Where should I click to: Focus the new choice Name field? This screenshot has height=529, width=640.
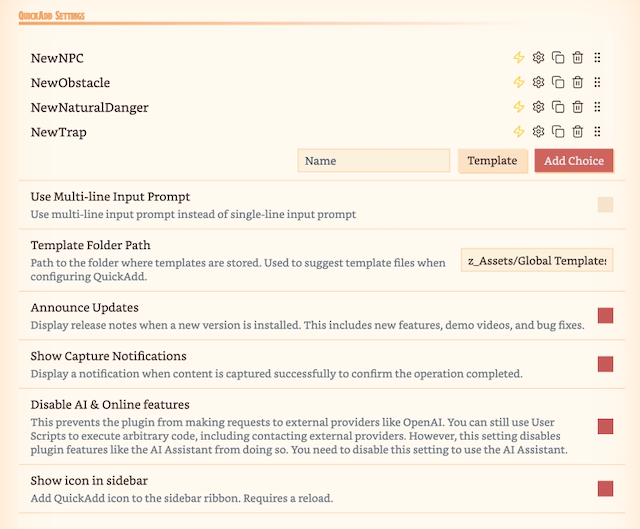(373, 161)
